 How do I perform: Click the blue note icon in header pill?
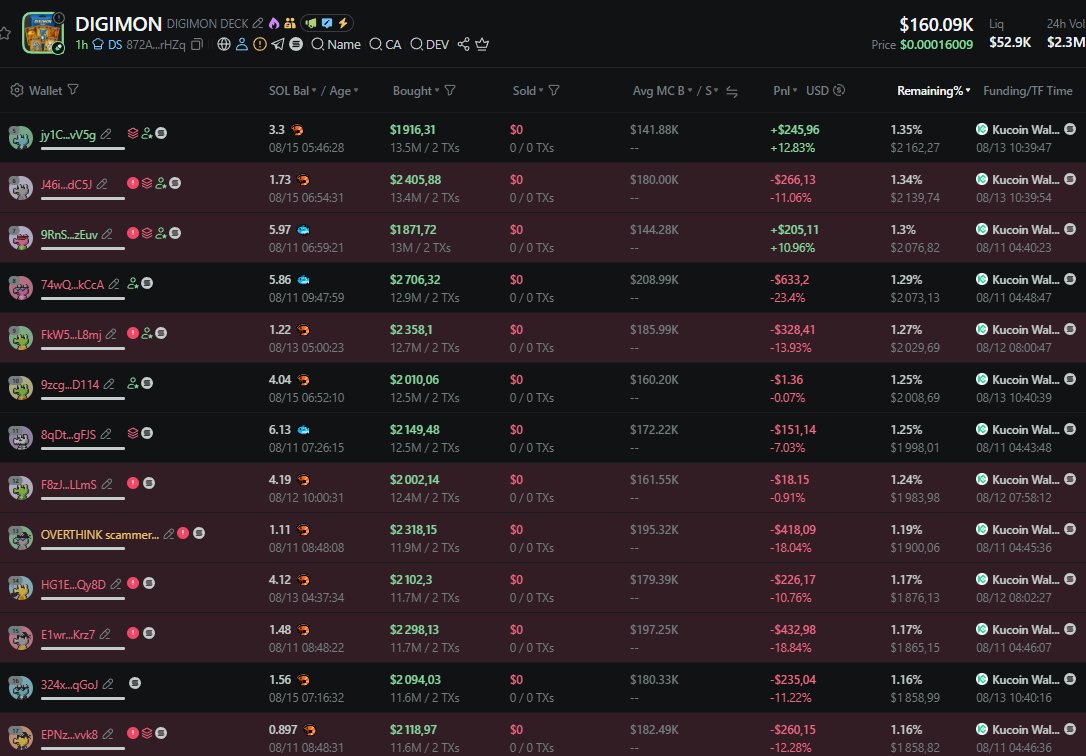tap(327, 24)
